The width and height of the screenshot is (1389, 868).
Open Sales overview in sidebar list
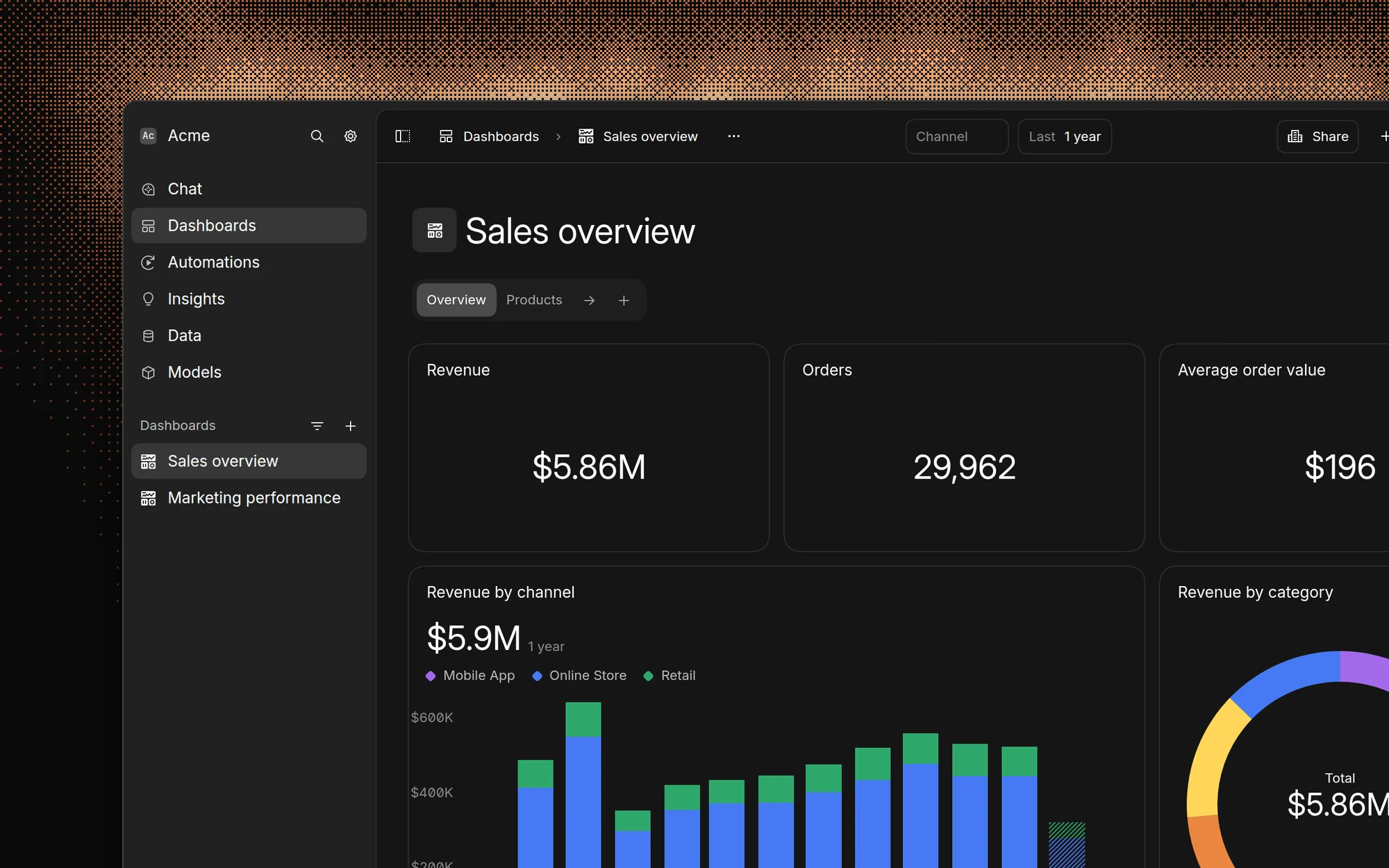point(249,461)
